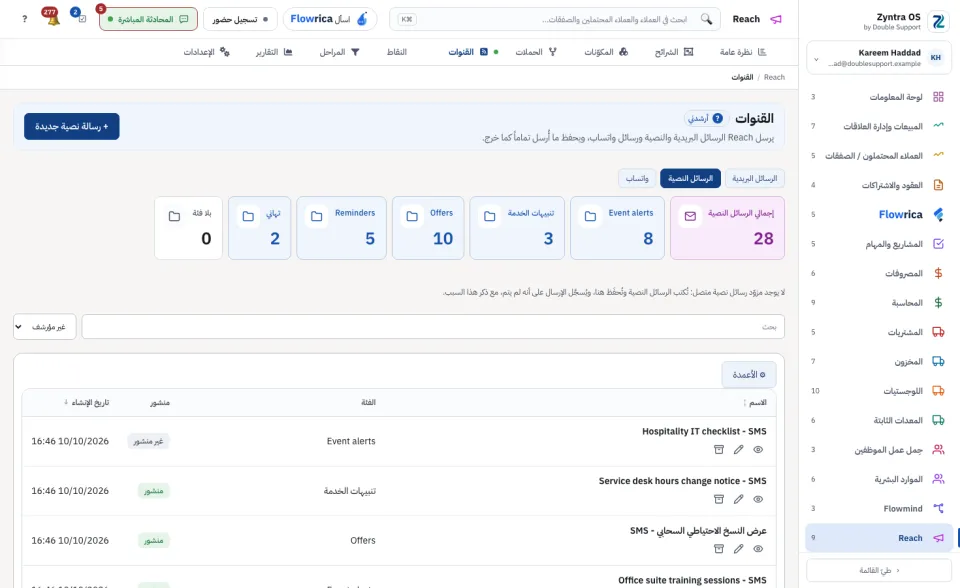Sort by تاريخ الإنشاء column
Image resolution: width=960 pixels, height=588 pixels.
[86, 402]
